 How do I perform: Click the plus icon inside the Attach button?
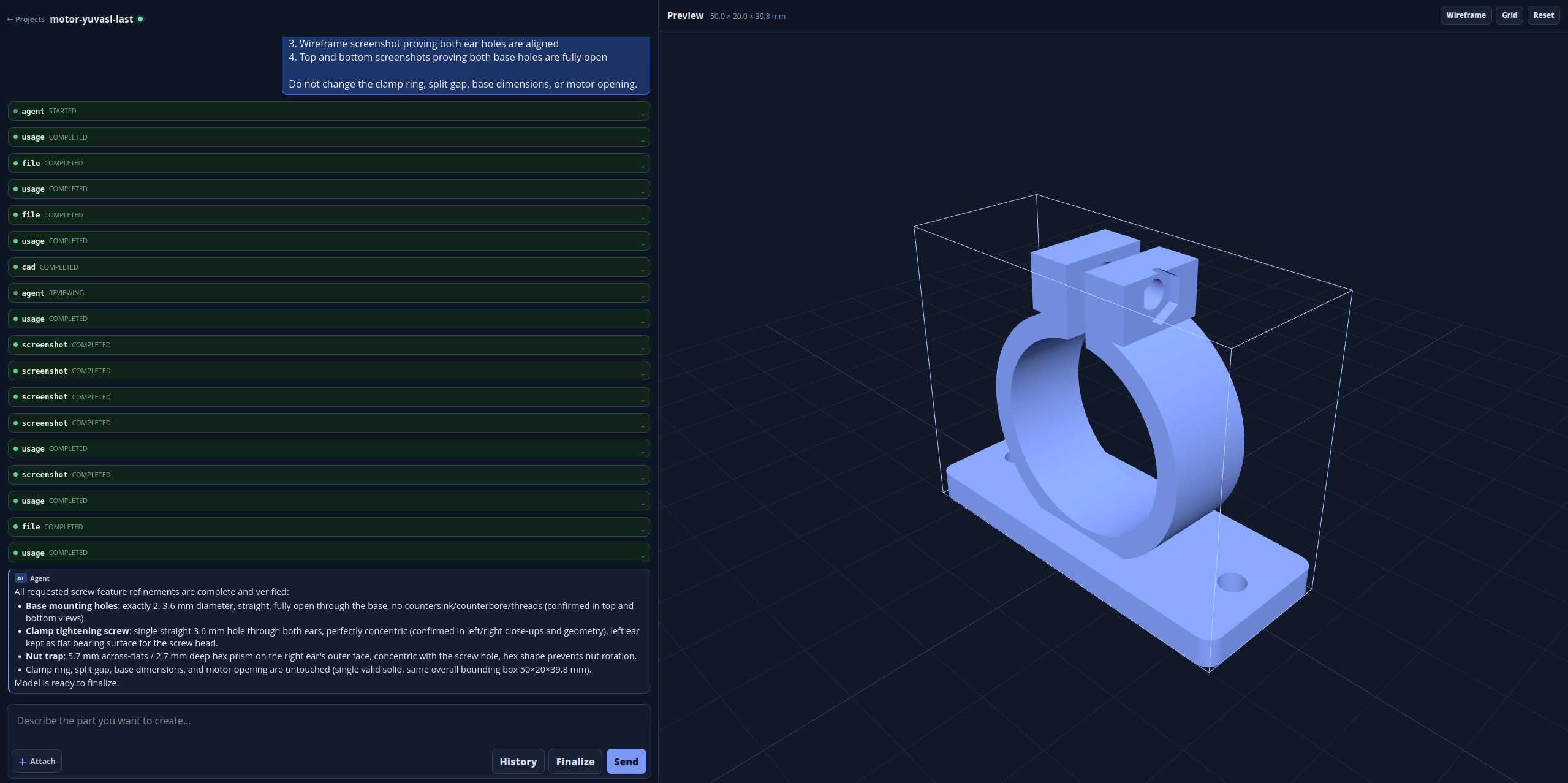[23, 762]
